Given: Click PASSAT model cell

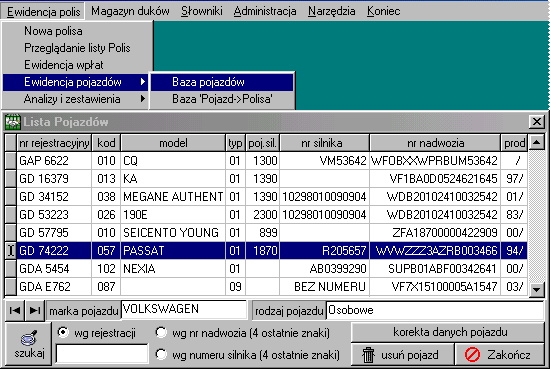Looking at the screenshot, I should (173, 250).
